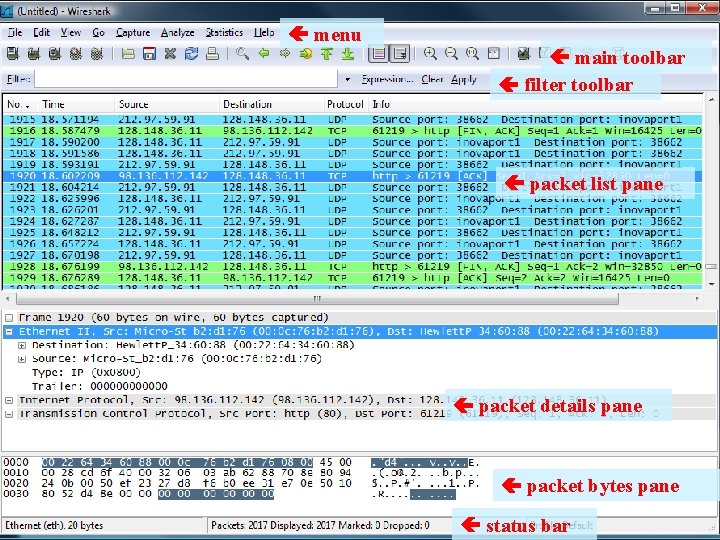Select packet 1928 from 98.136.112.142
This screenshot has height=540, width=720.
pos(353,266)
